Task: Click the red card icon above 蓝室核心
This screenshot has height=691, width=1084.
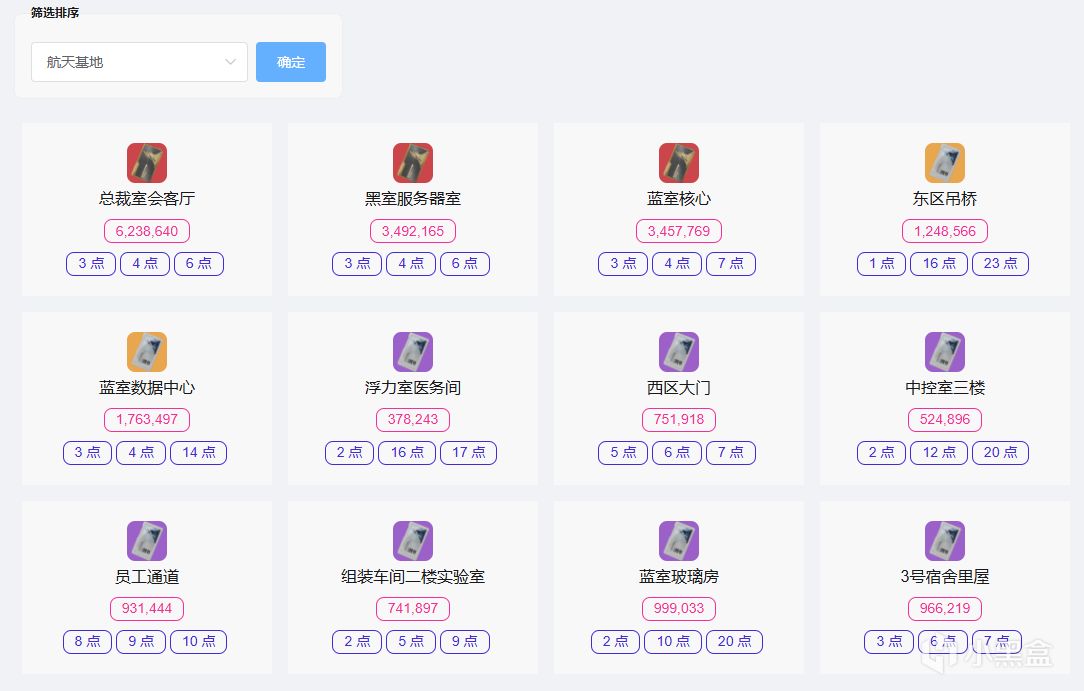Action: pyautogui.click(x=679, y=163)
